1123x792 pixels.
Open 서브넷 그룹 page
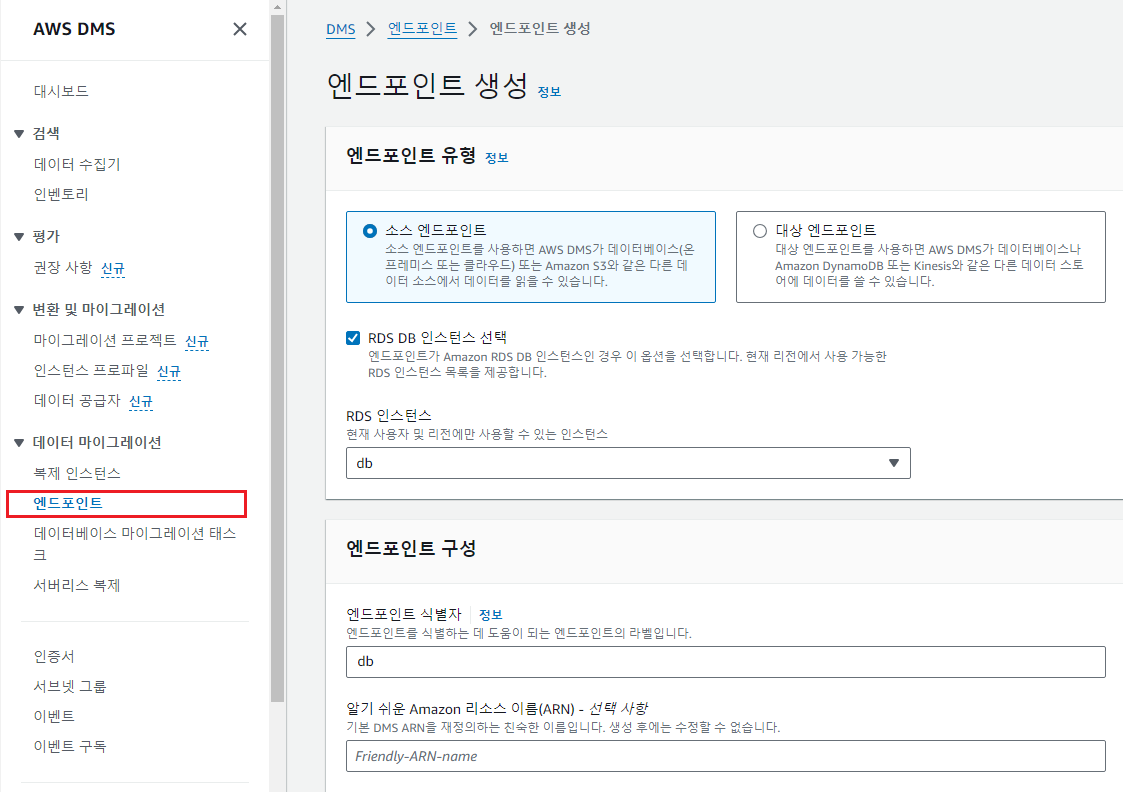pos(69,686)
